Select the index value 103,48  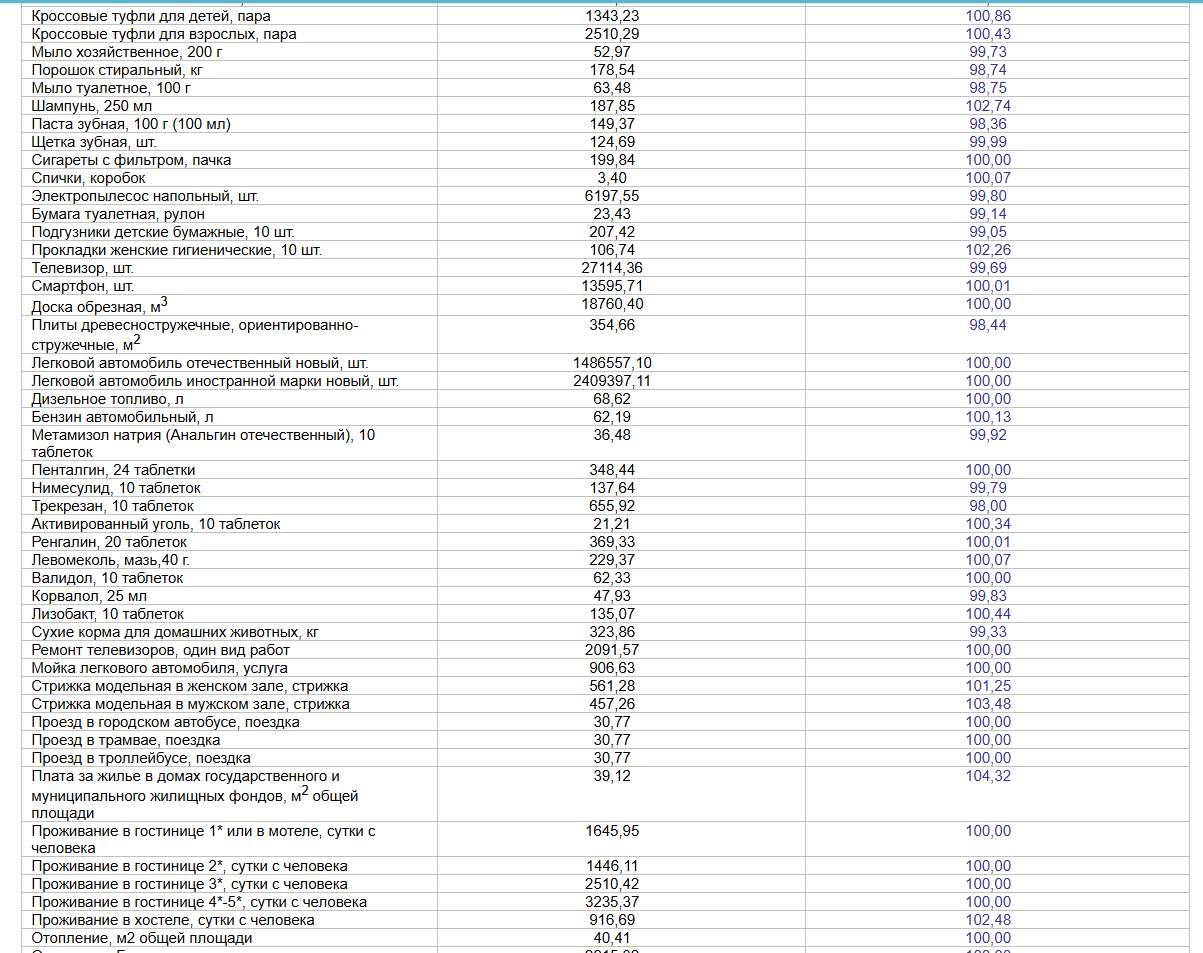[988, 704]
